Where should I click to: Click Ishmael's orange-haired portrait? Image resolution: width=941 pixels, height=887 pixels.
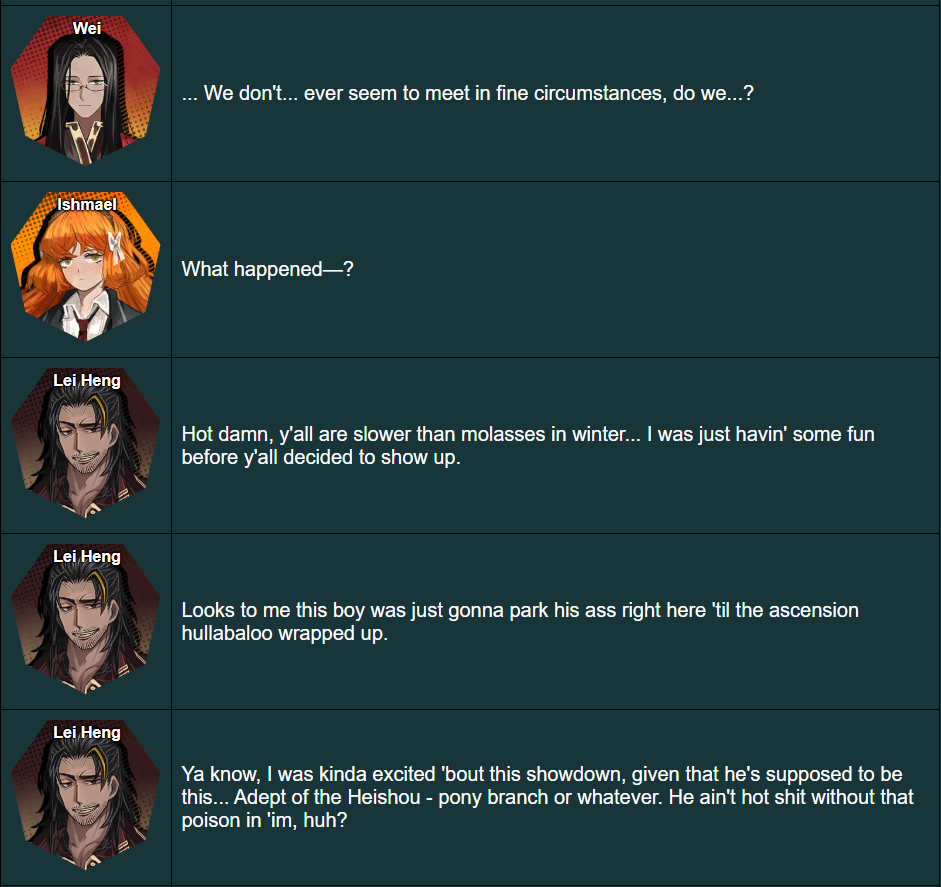pyautogui.click(x=86, y=266)
